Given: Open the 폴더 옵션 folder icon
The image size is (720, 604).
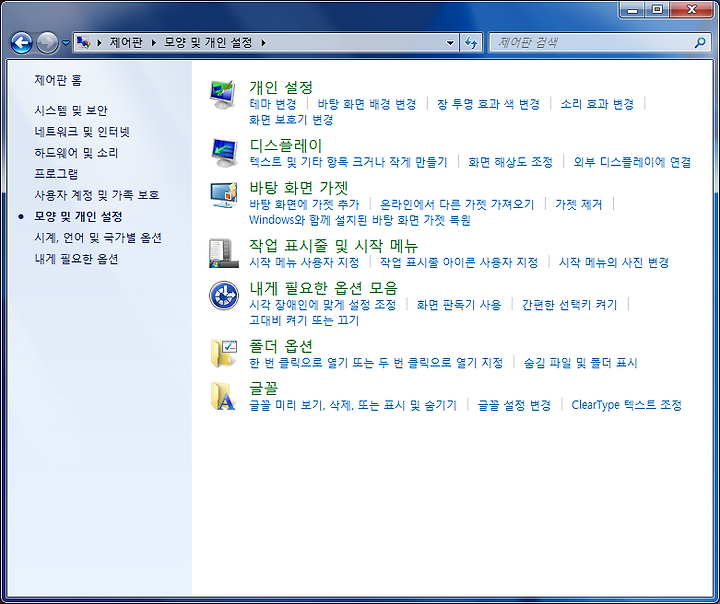Looking at the screenshot, I should tap(224, 353).
